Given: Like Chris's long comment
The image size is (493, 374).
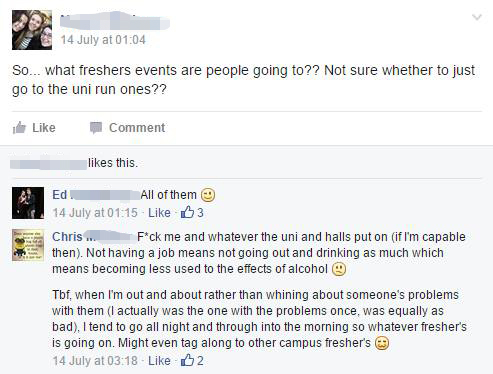Looking at the screenshot, I should pyautogui.click(x=159, y=361).
